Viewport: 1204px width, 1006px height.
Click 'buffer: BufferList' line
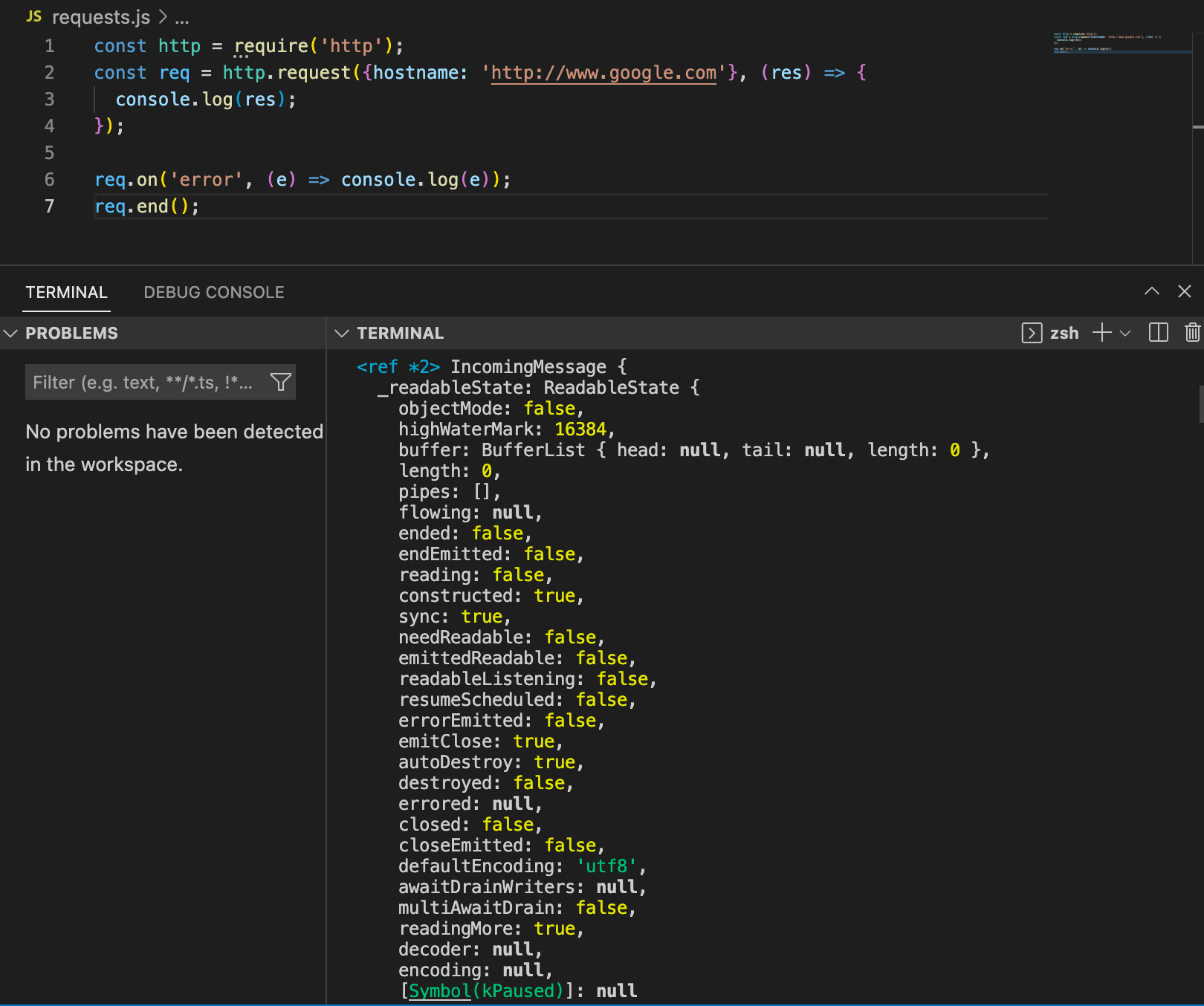[x=694, y=450]
